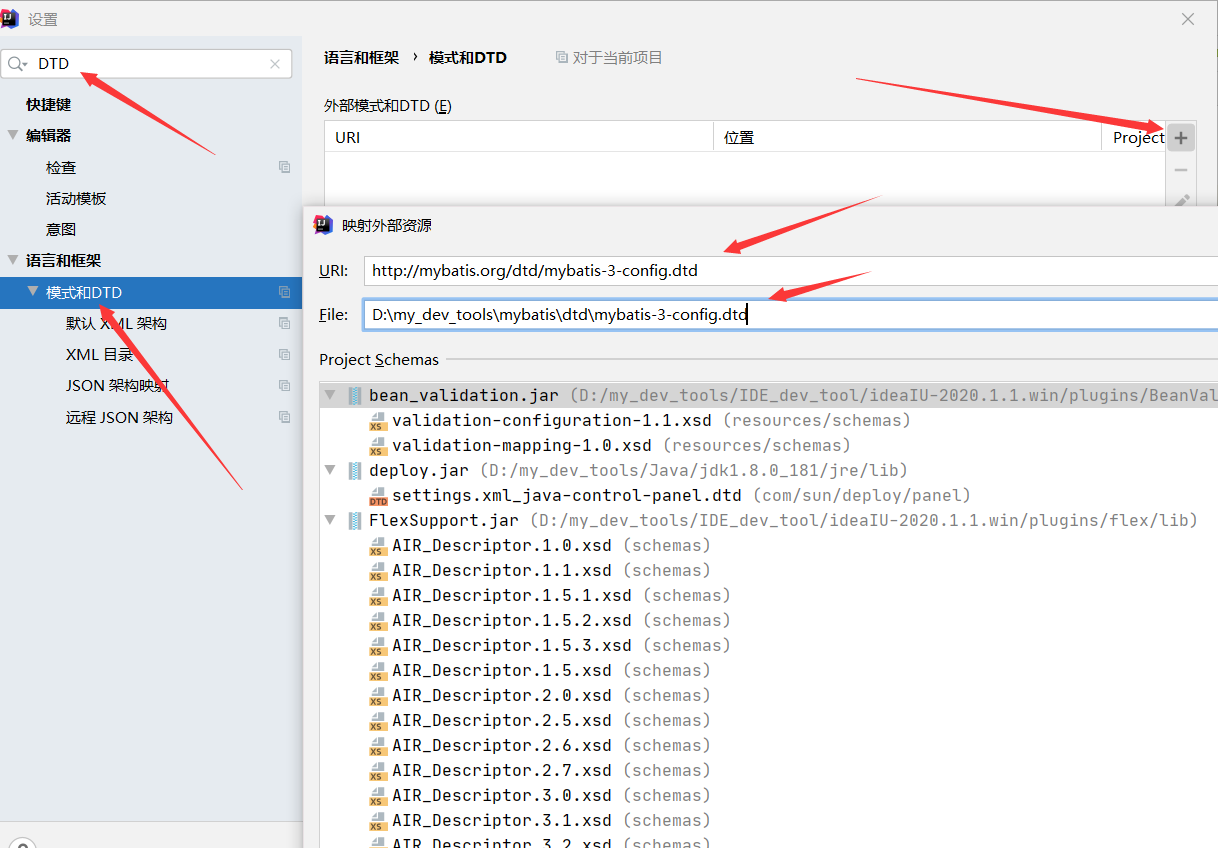Click the URI input field
Image resolution: width=1218 pixels, height=848 pixels.
click(790, 270)
